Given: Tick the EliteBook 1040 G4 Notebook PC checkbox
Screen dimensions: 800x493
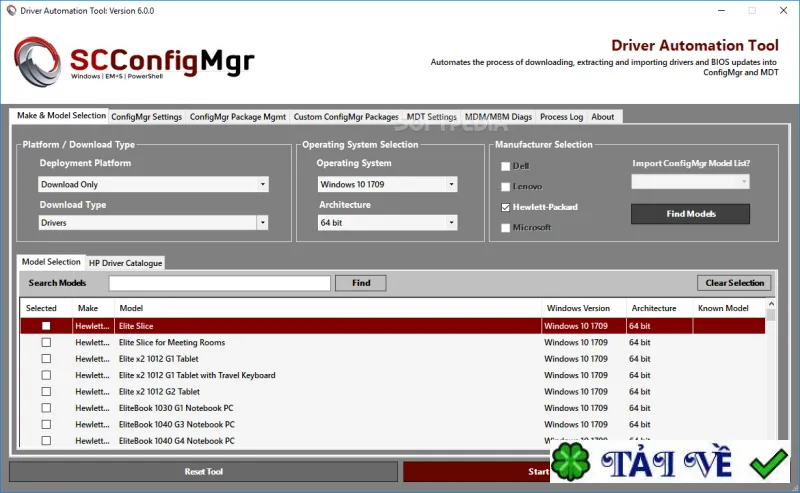Looking at the screenshot, I should pos(46,440).
